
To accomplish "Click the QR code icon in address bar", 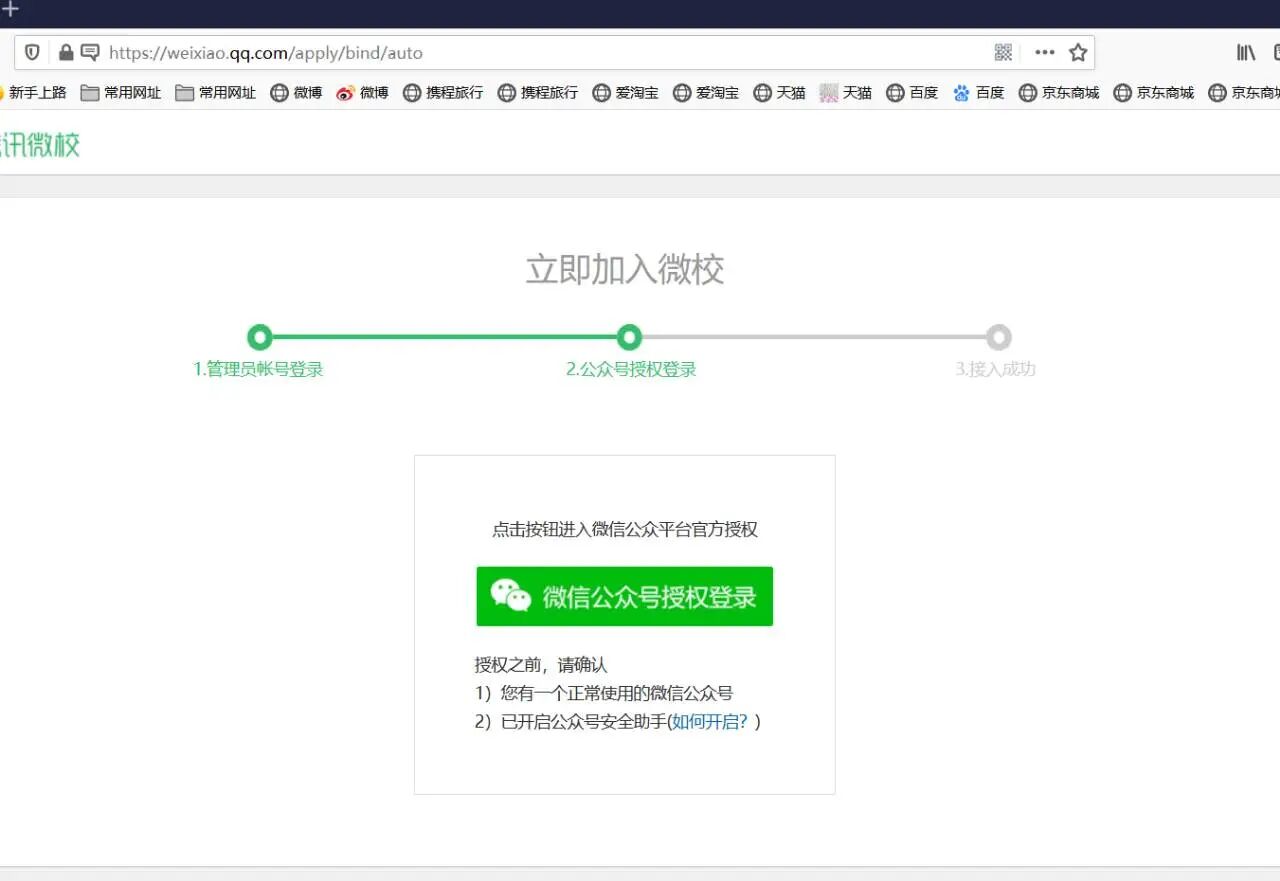I will click(1004, 52).
